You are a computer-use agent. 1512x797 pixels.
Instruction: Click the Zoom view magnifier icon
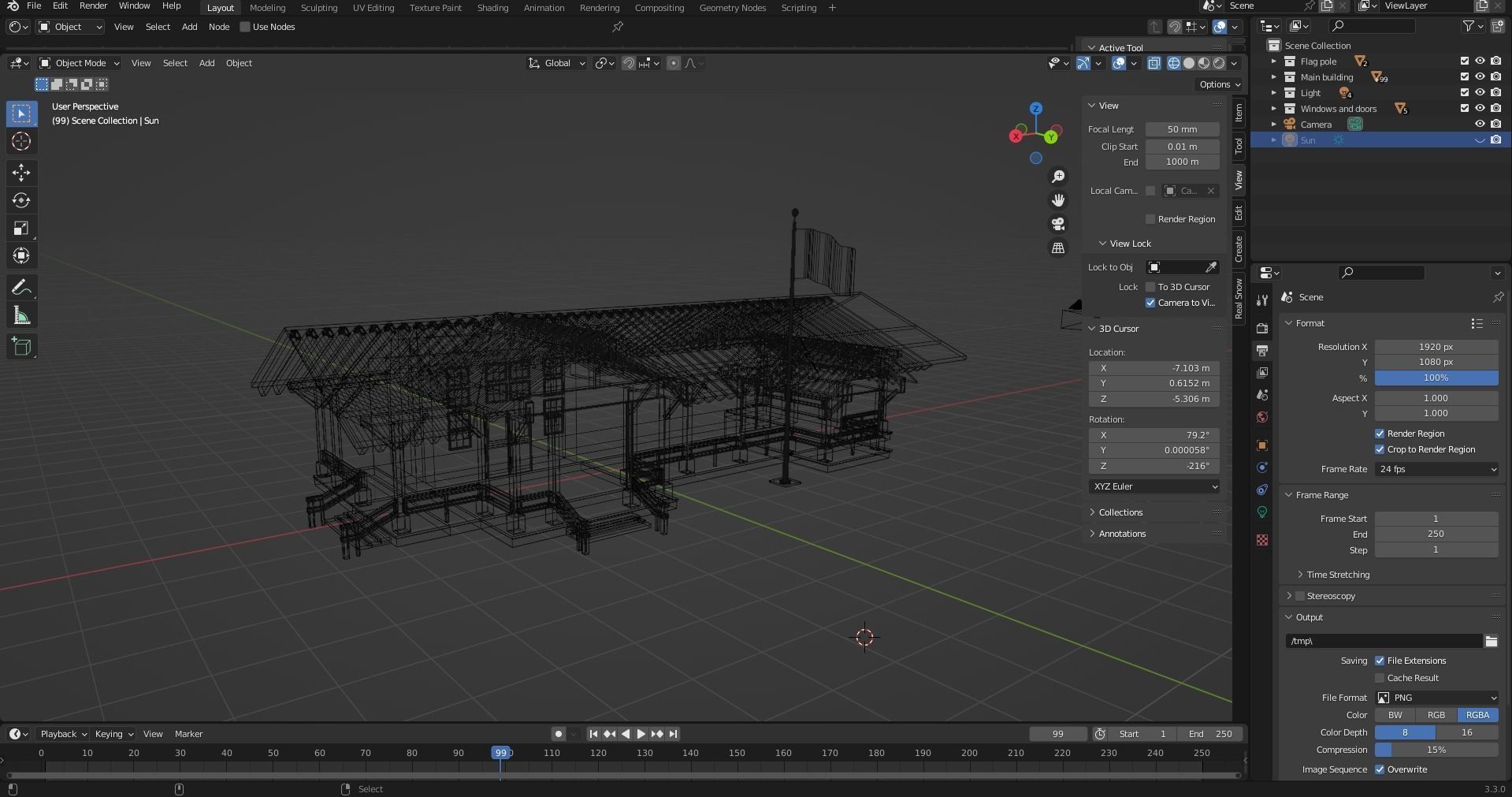[1058, 177]
